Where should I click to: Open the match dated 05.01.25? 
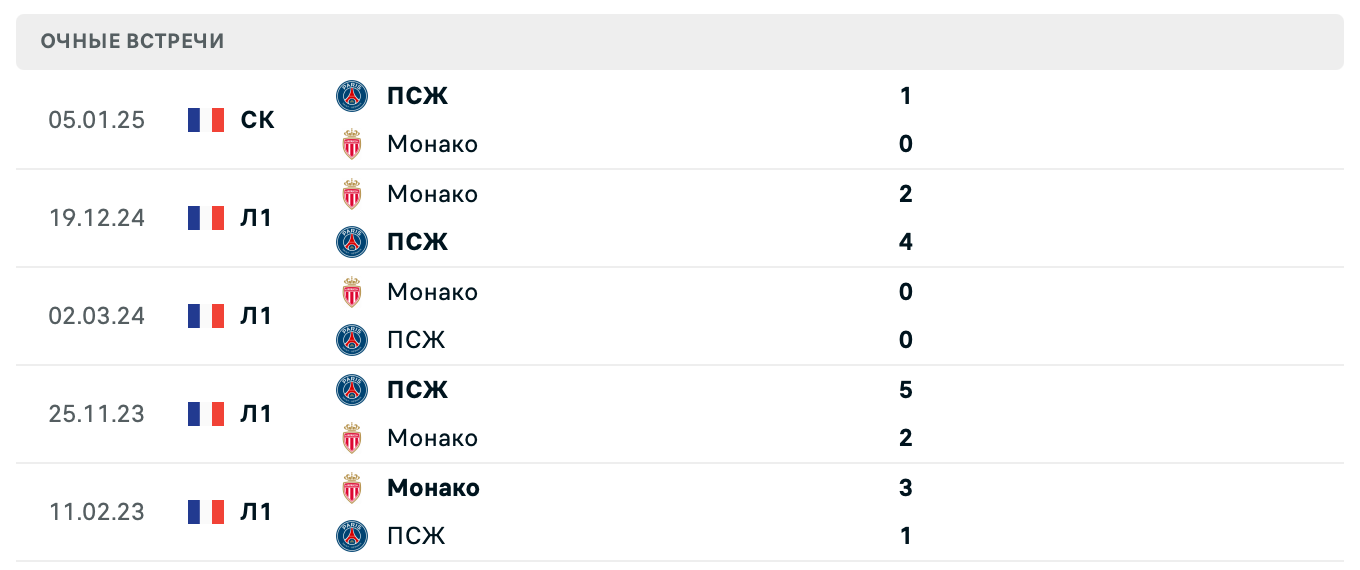(97, 120)
